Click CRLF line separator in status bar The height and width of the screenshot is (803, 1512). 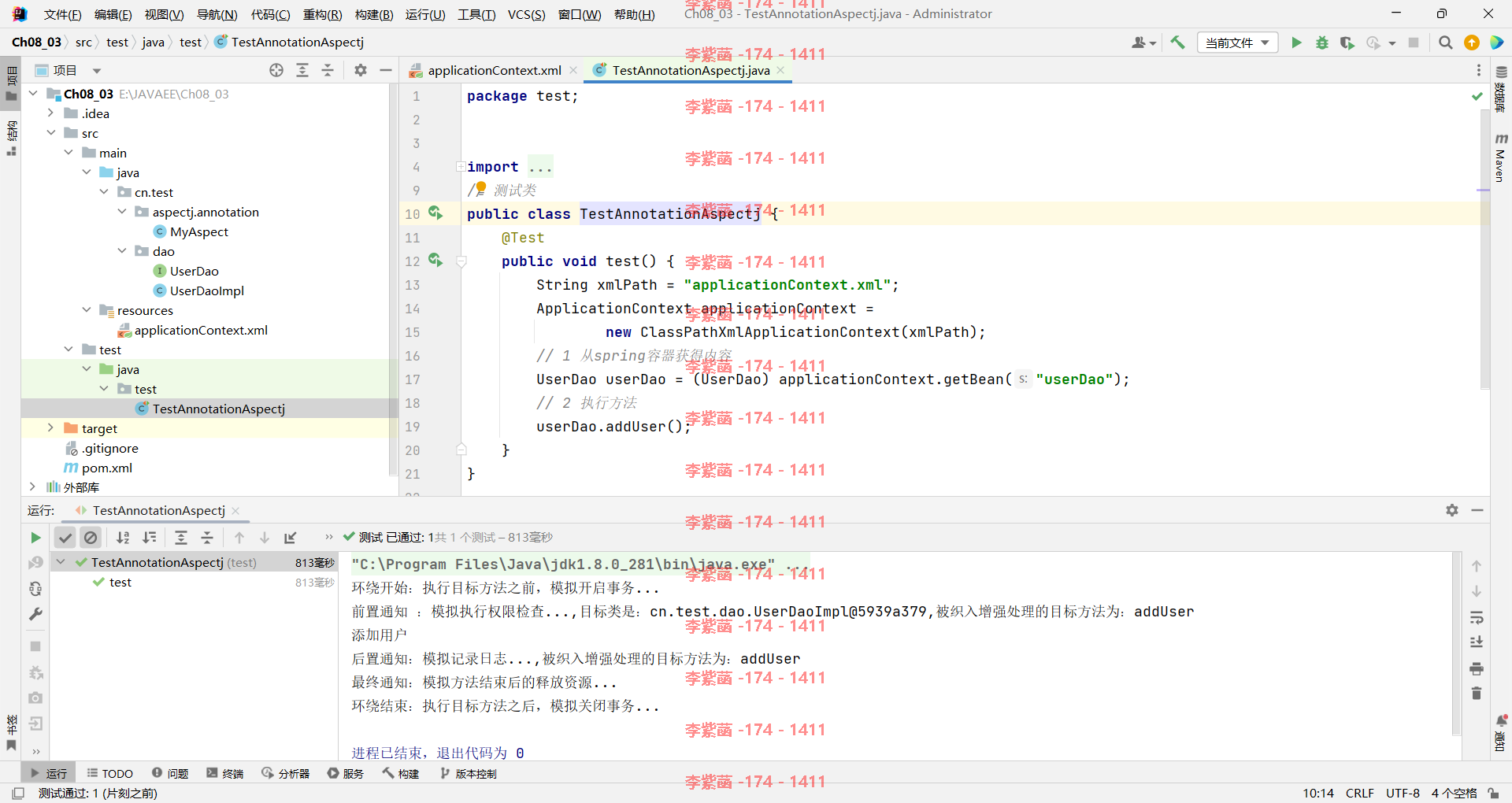(x=1360, y=793)
